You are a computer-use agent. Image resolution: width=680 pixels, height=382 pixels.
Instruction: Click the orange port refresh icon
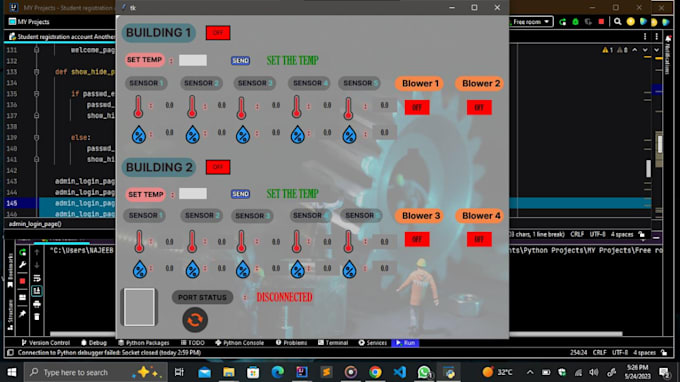tap(195, 320)
